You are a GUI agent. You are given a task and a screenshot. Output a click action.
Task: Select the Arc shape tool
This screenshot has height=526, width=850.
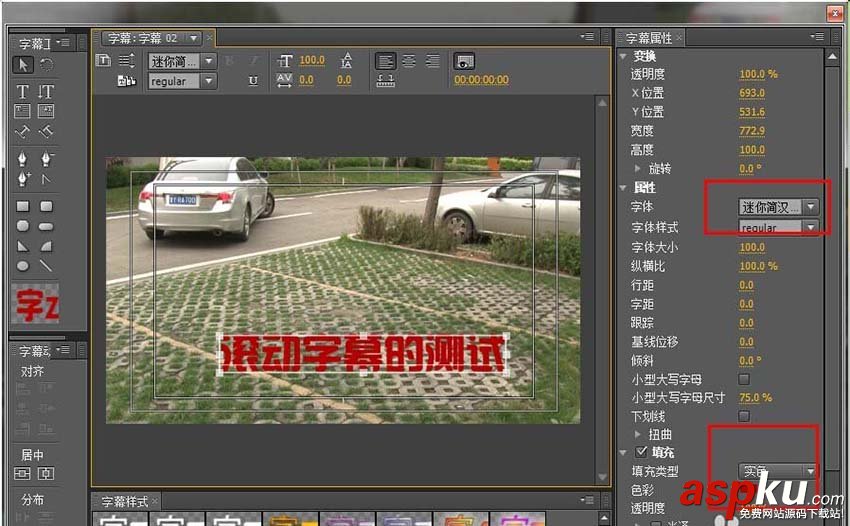pos(46,246)
